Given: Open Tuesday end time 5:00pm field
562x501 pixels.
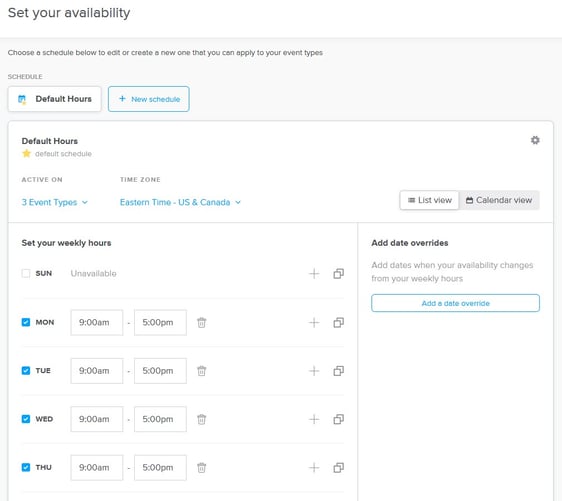Looking at the screenshot, I should point(160,371).
